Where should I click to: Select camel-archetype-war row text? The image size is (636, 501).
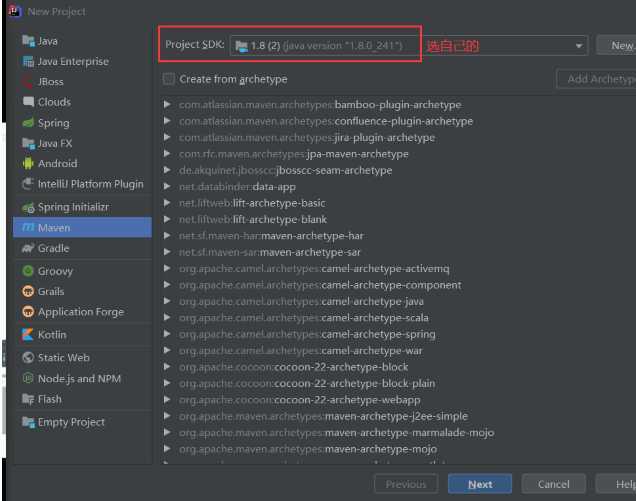301,350
